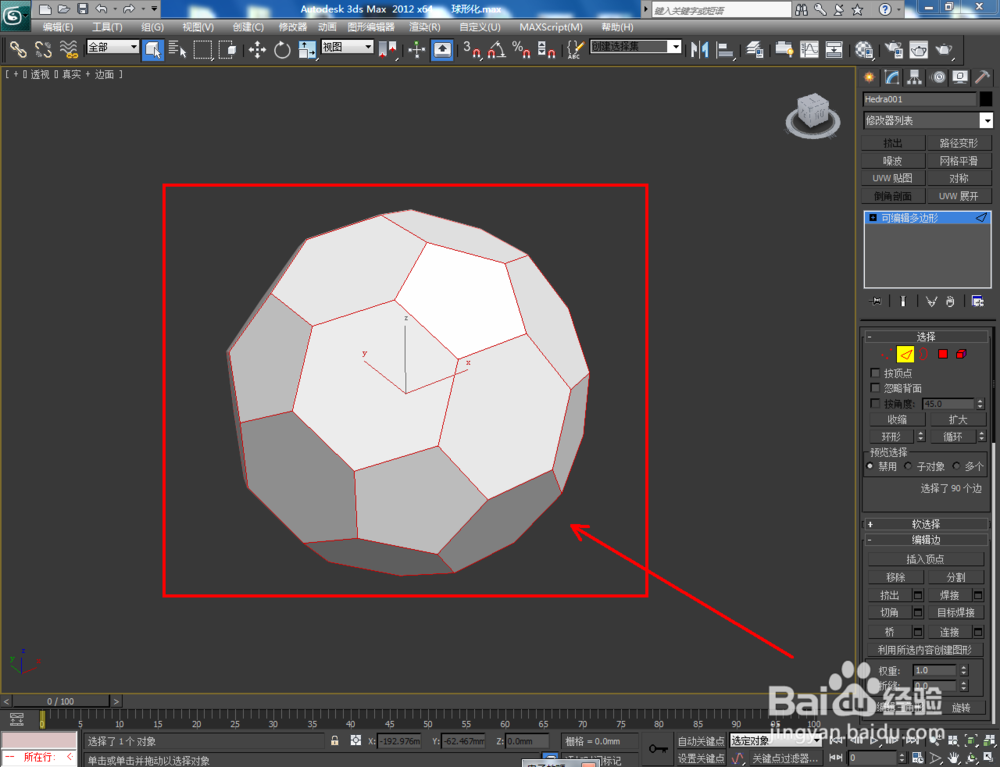
Task: Click the 插入顶点 button
Action: point(925,559)
